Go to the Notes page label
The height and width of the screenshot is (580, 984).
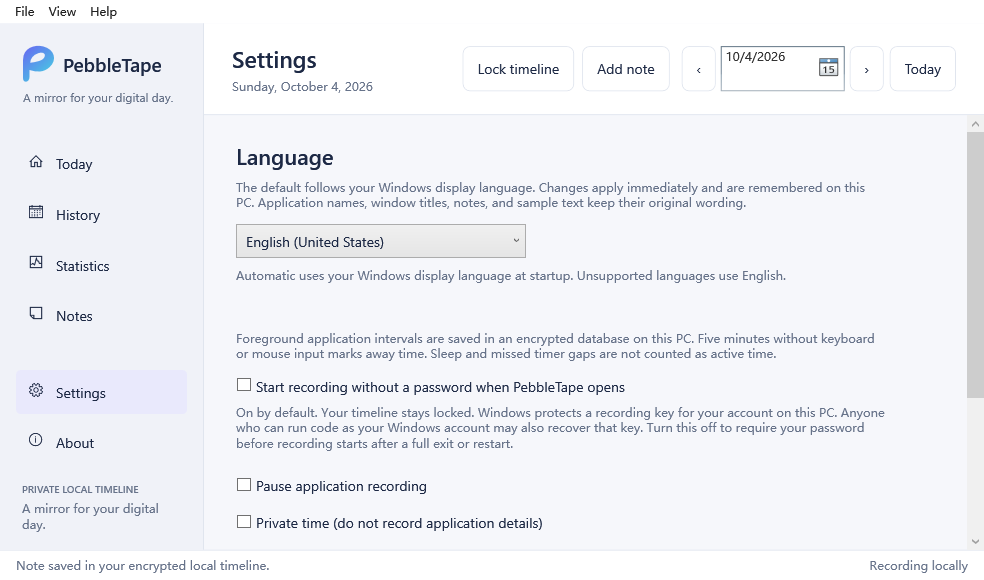74,316
